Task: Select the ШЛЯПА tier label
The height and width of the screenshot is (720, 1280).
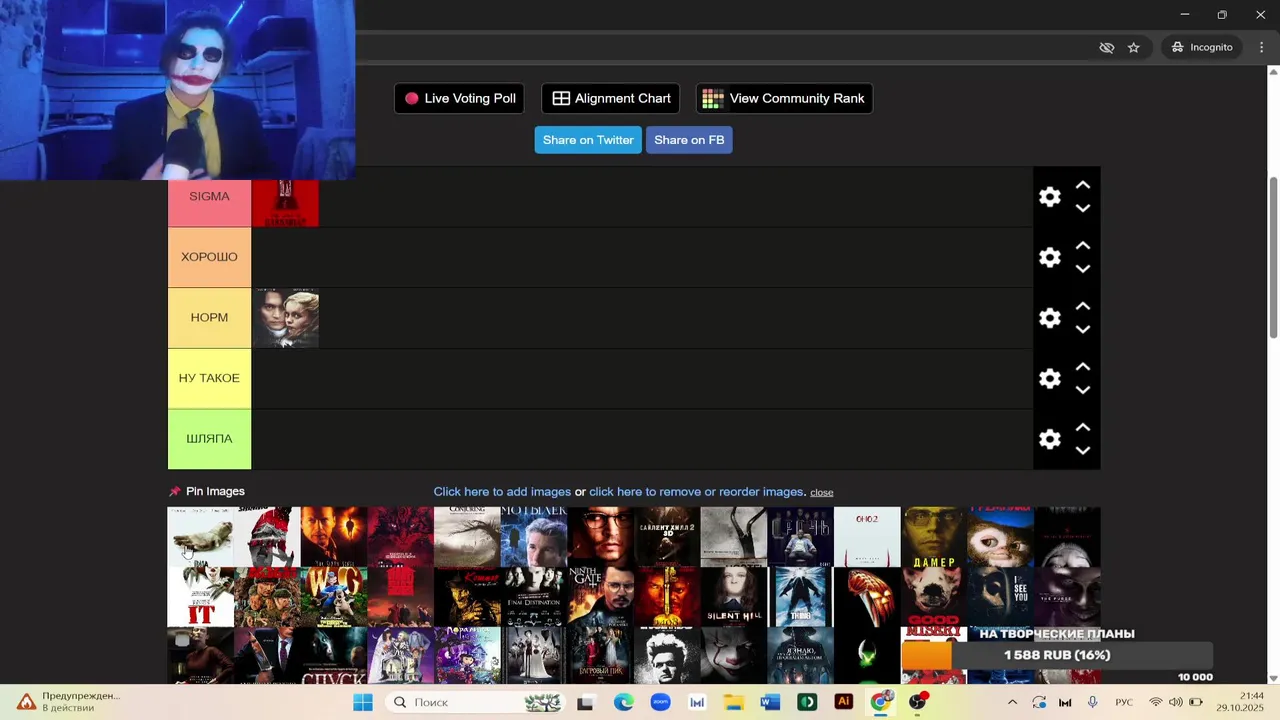Action: (209, 439)
